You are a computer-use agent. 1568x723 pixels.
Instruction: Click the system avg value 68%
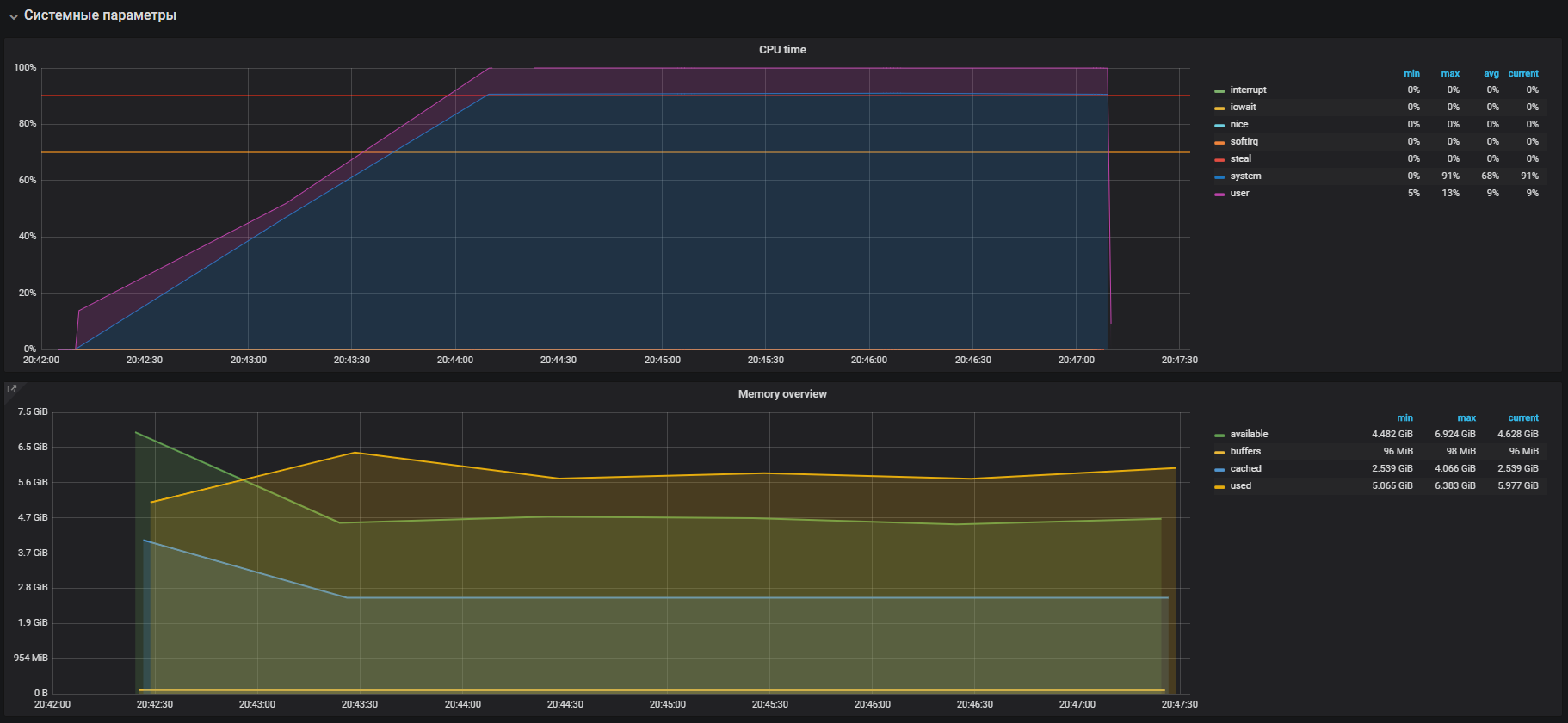(x=1490, y=176)
